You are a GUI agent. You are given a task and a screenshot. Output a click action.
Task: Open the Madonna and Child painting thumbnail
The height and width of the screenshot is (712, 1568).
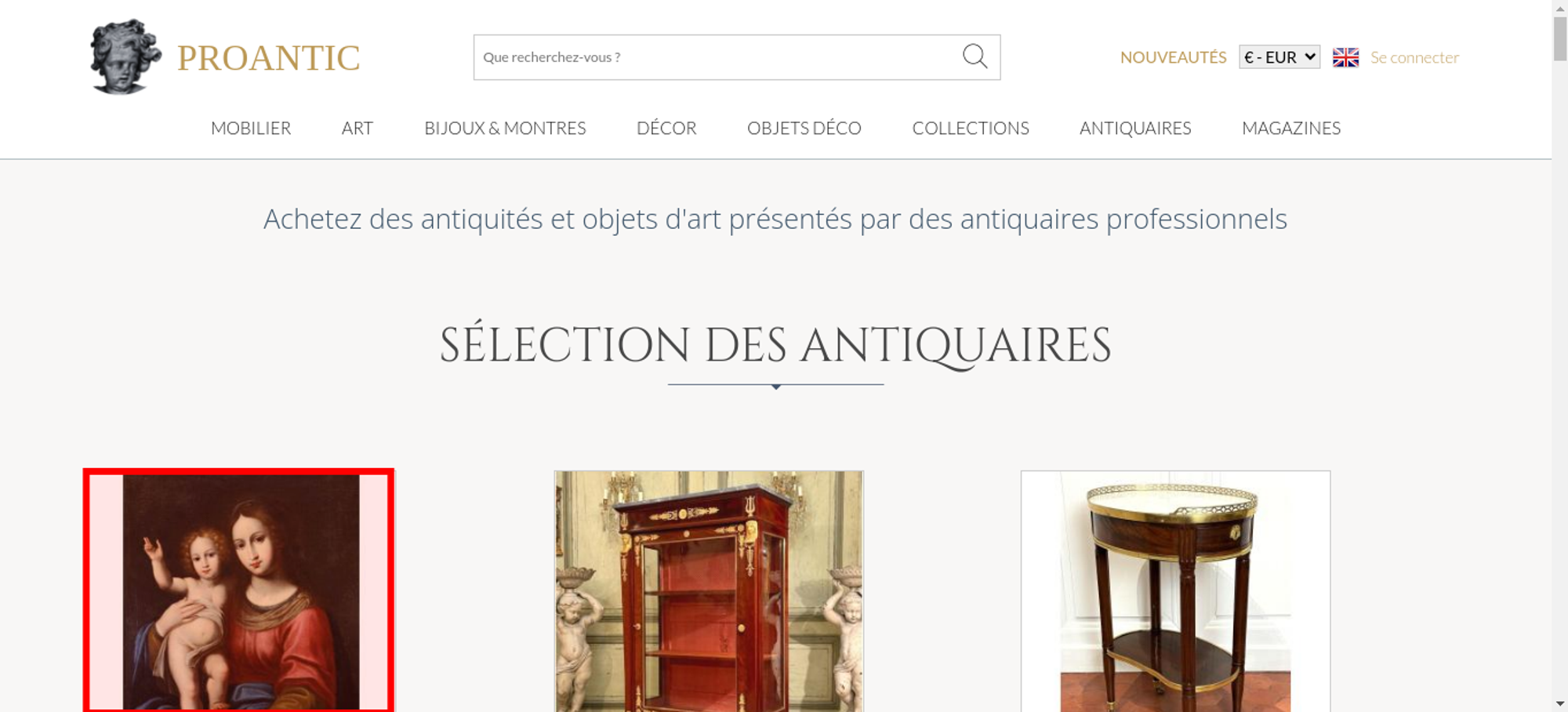(x=239, y=591)
